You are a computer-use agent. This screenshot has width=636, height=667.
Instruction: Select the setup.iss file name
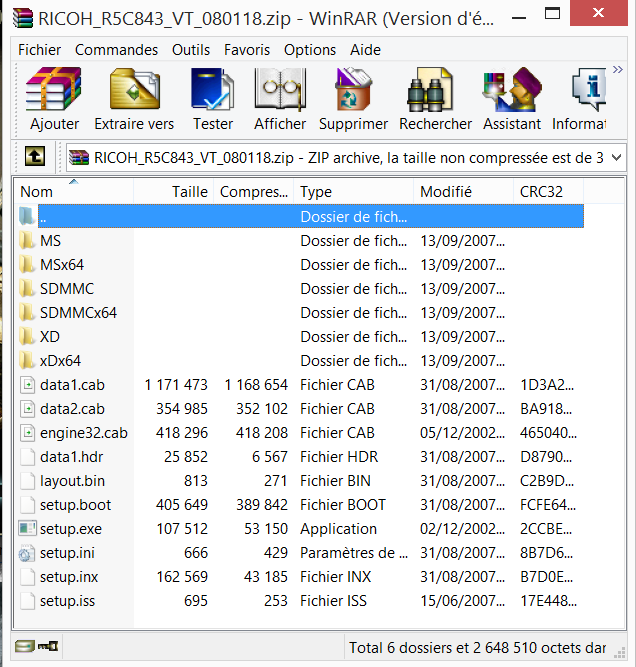[67, 601]
